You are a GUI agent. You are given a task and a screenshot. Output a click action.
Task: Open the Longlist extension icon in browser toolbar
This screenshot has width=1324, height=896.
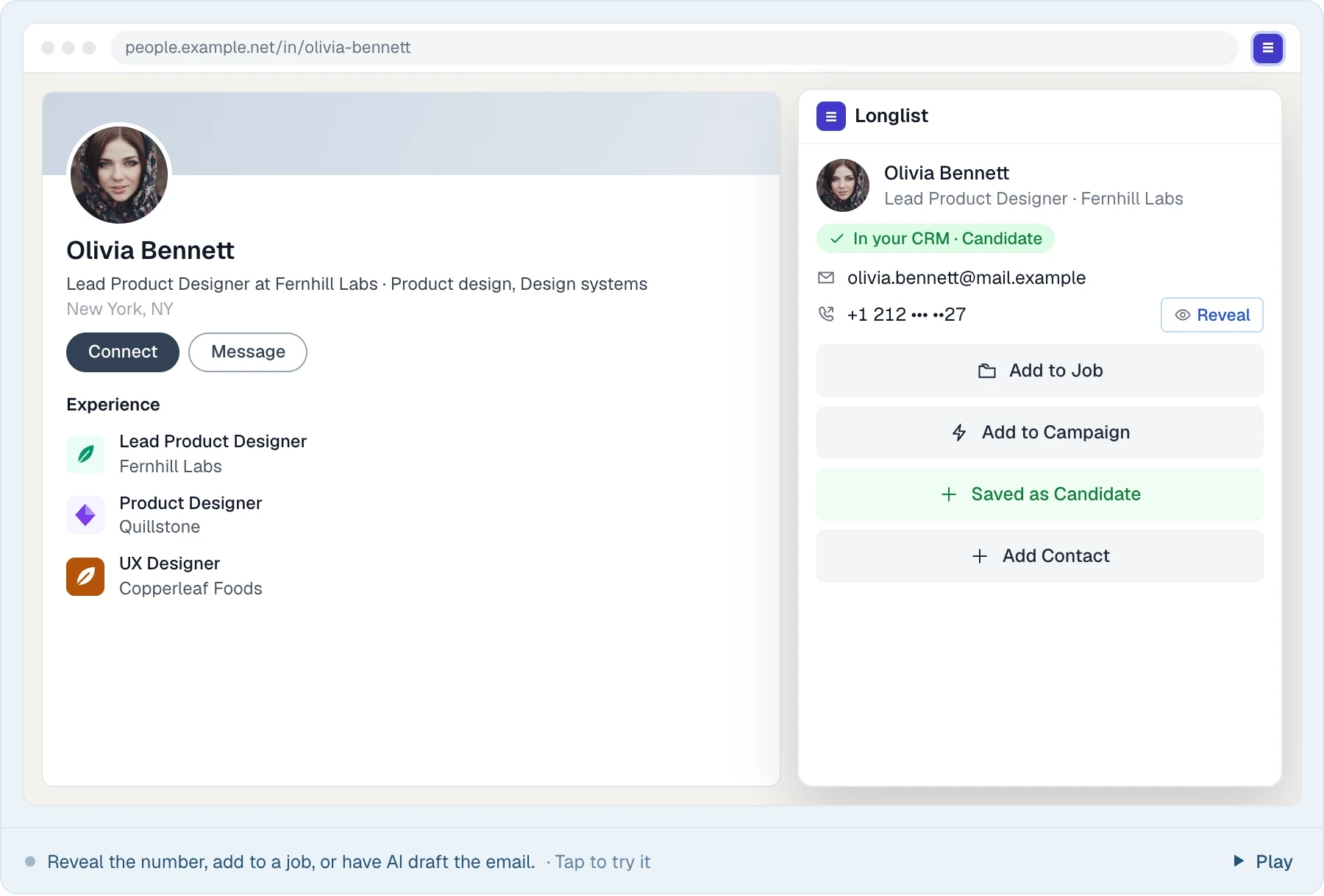pyautogui.click(x=1267, y=49)
